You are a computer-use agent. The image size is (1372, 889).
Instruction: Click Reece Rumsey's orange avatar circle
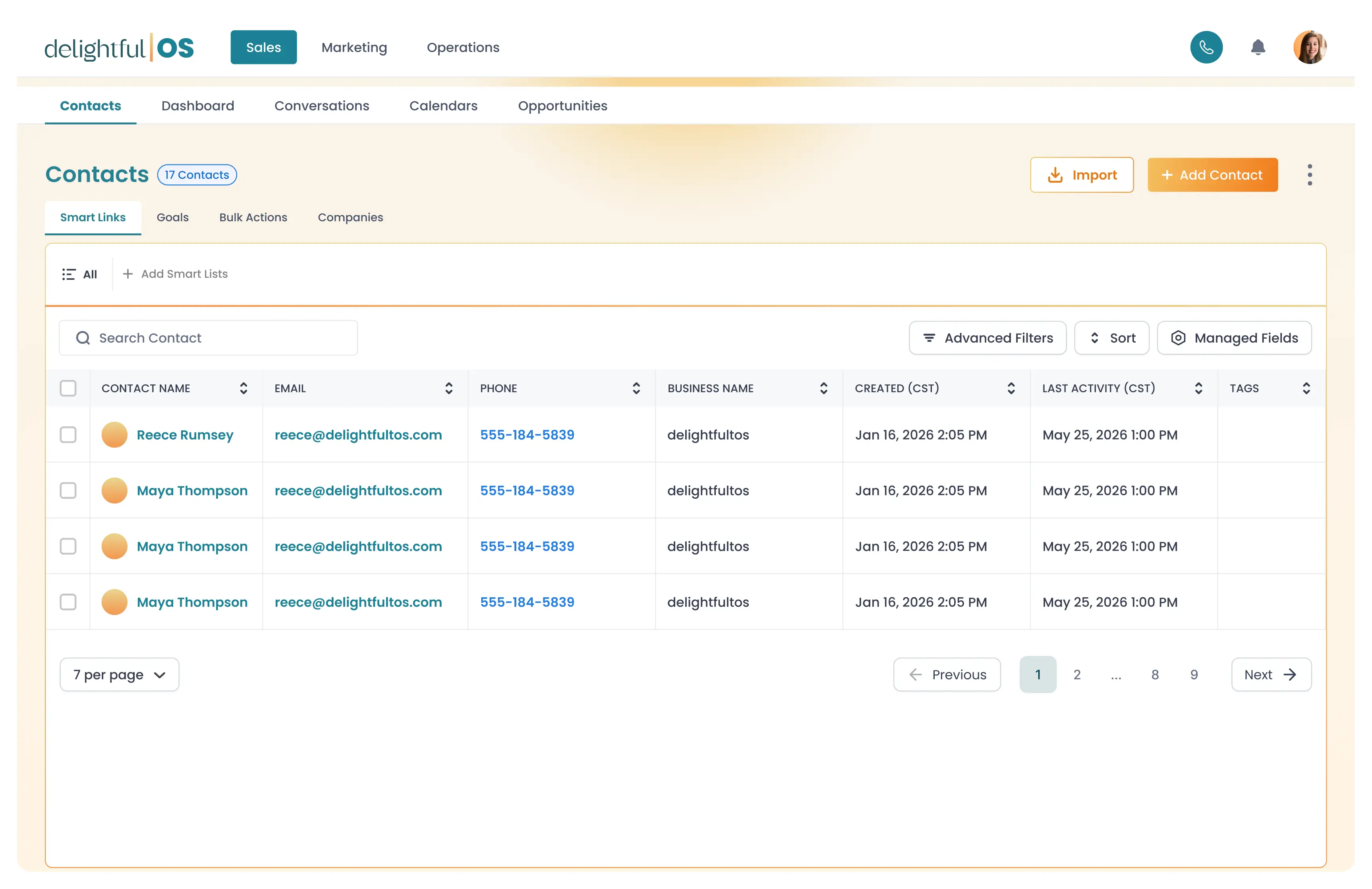click(x=114, y=435)
